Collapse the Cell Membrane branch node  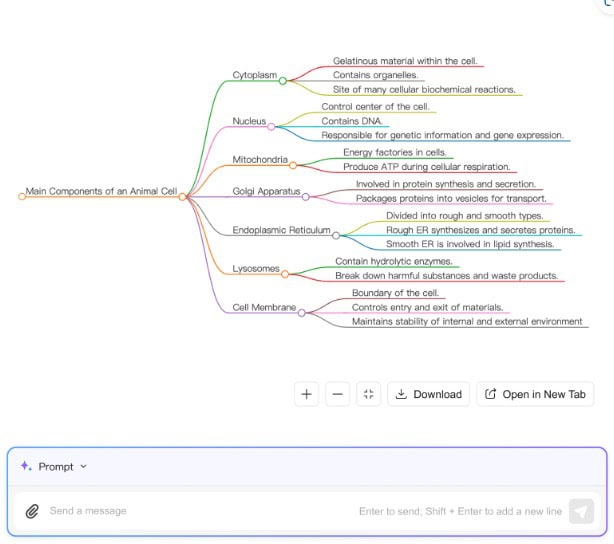point(301,313)
